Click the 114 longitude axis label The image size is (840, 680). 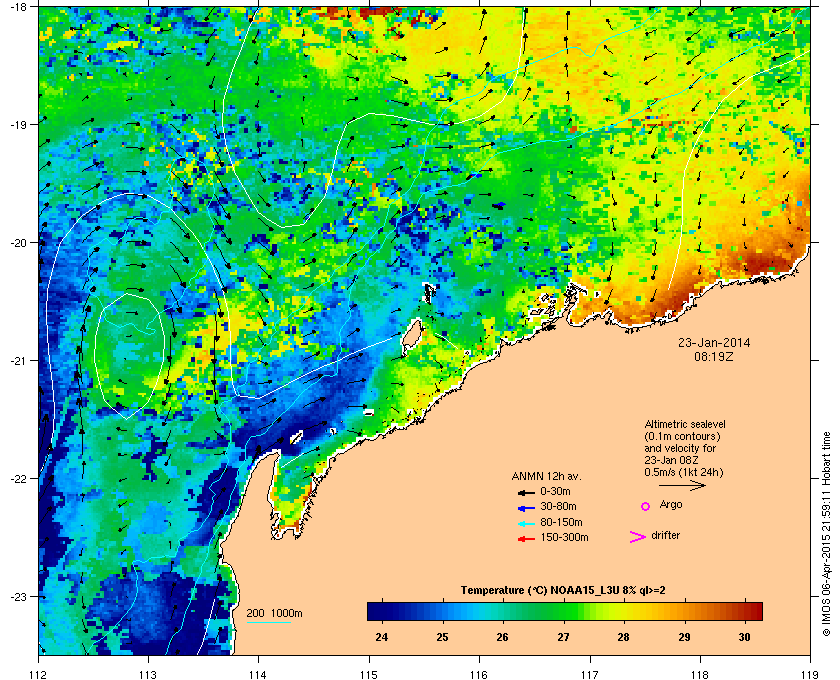coord(258,674)
